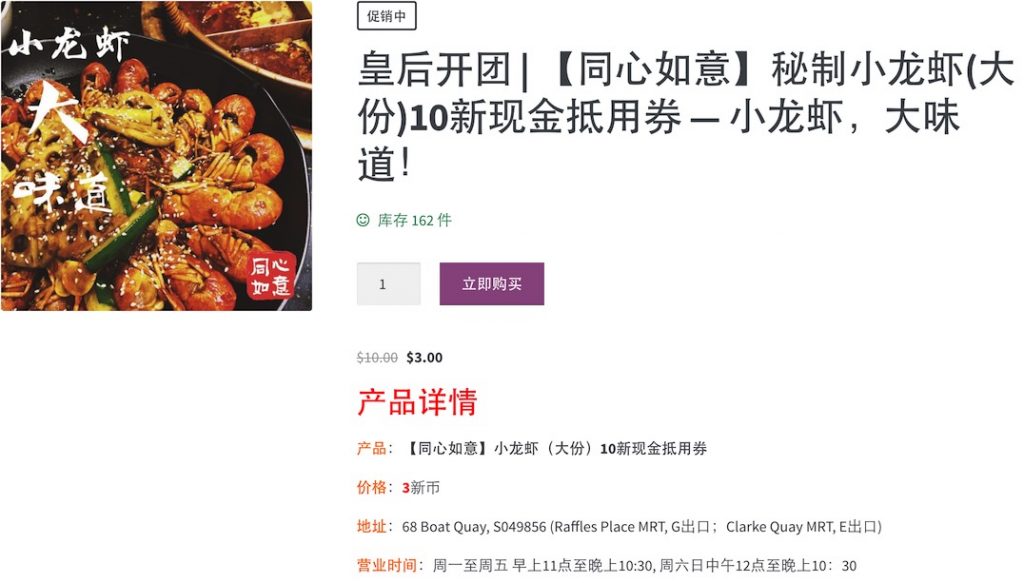Screen dimensions: 1024x583
Task: Click the red 同心如意 stamp logo
Action: click(x=271, y=276)
